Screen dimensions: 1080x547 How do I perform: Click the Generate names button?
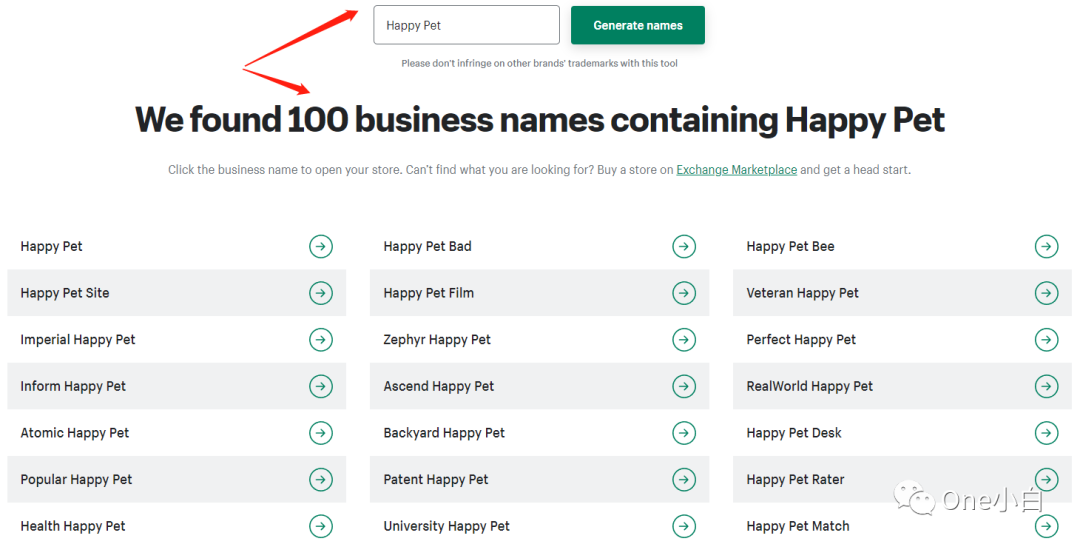pos(637,26)
